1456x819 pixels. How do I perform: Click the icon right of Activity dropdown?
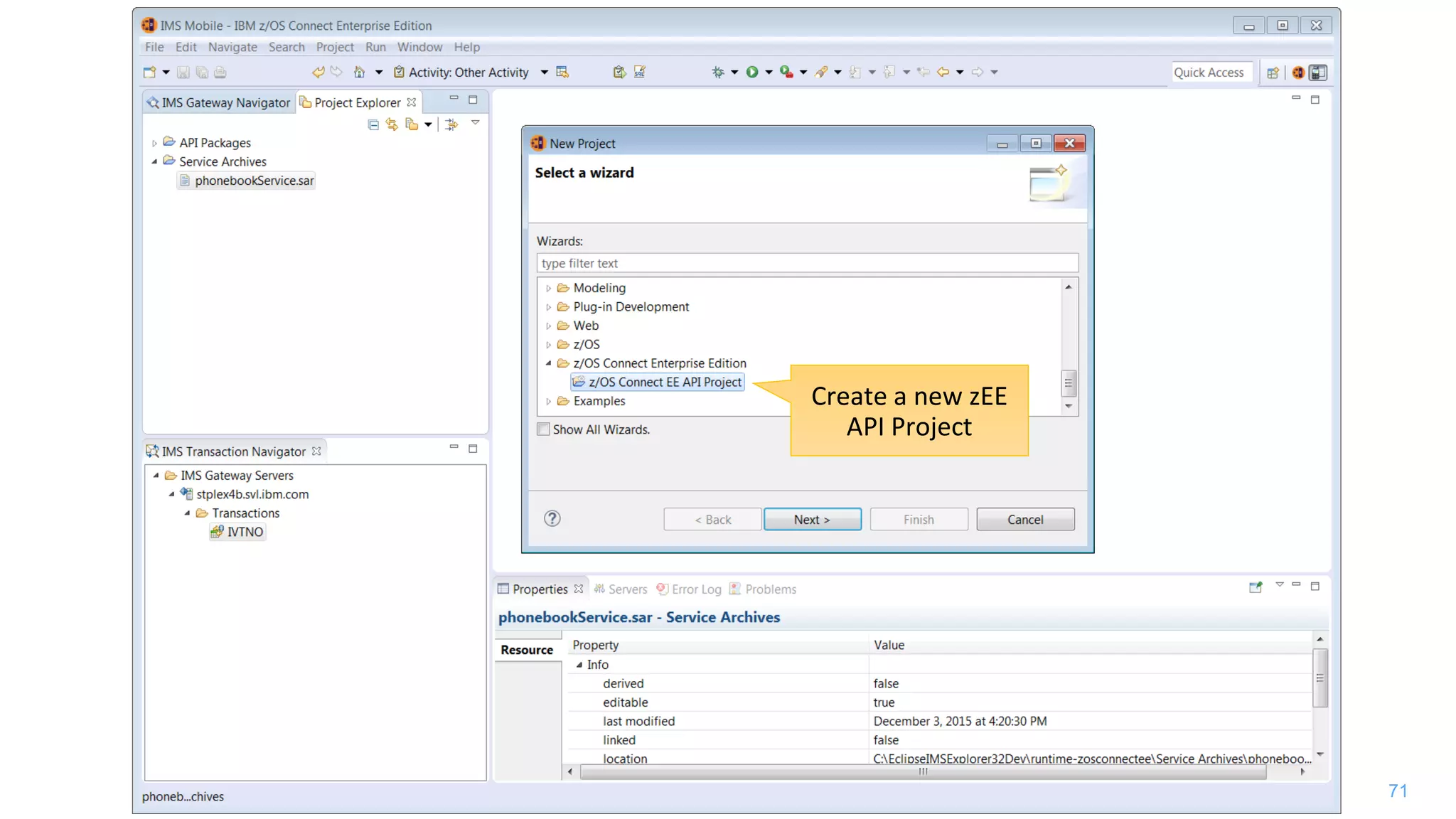click(x=562, y=72)
